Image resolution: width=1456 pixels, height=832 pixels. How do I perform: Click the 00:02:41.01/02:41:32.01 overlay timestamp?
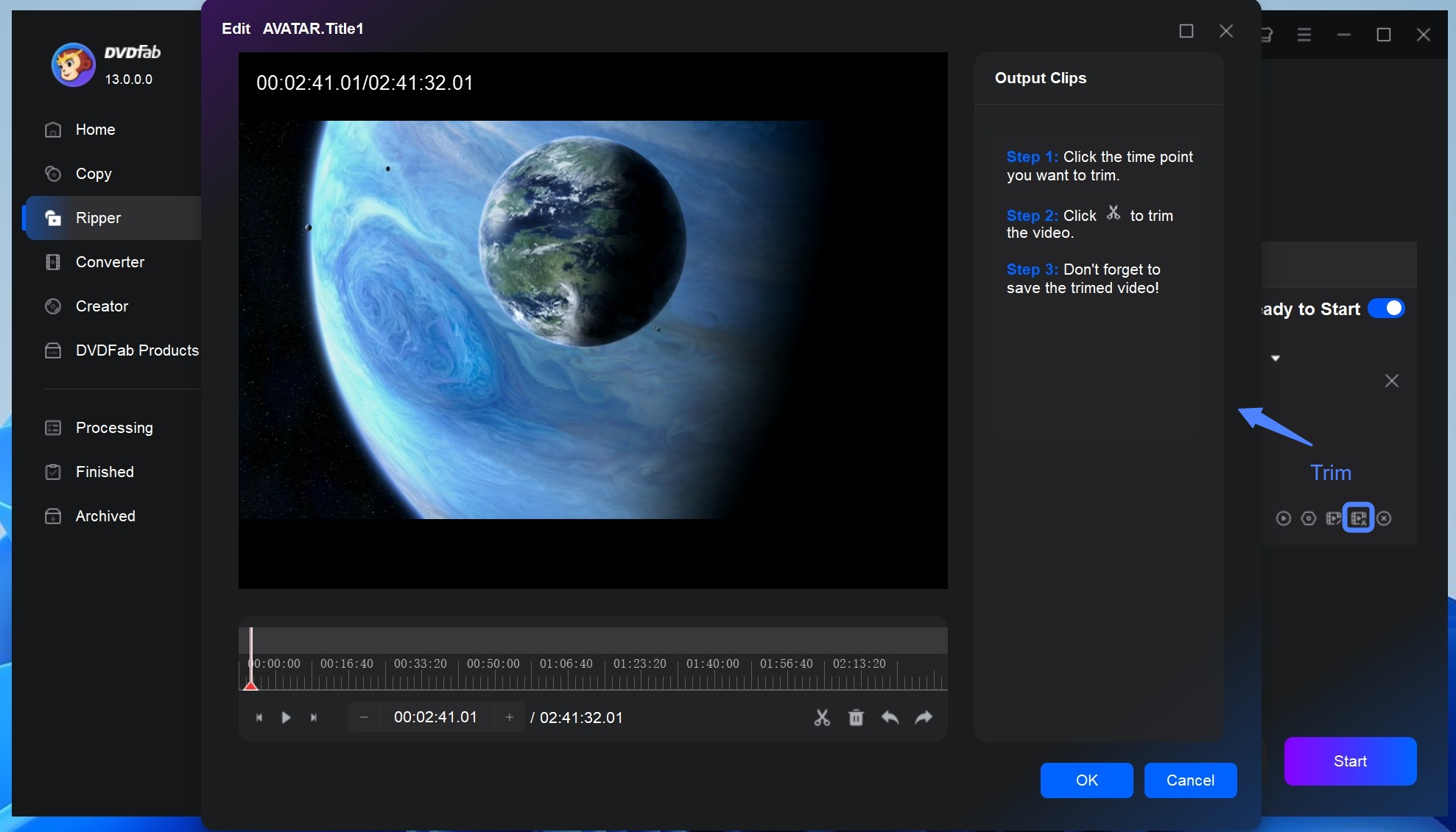click(365, 83)
